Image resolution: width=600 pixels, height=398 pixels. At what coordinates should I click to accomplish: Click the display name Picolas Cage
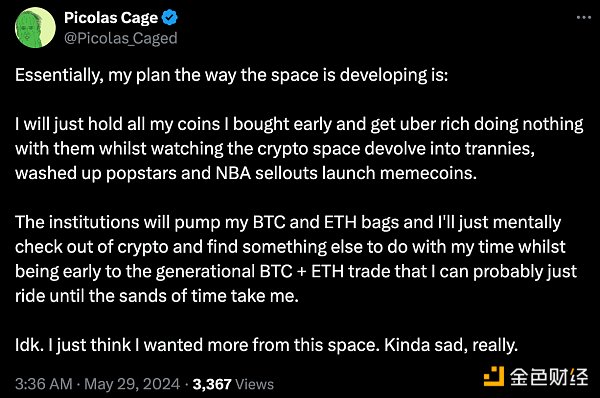pos(111,18)
